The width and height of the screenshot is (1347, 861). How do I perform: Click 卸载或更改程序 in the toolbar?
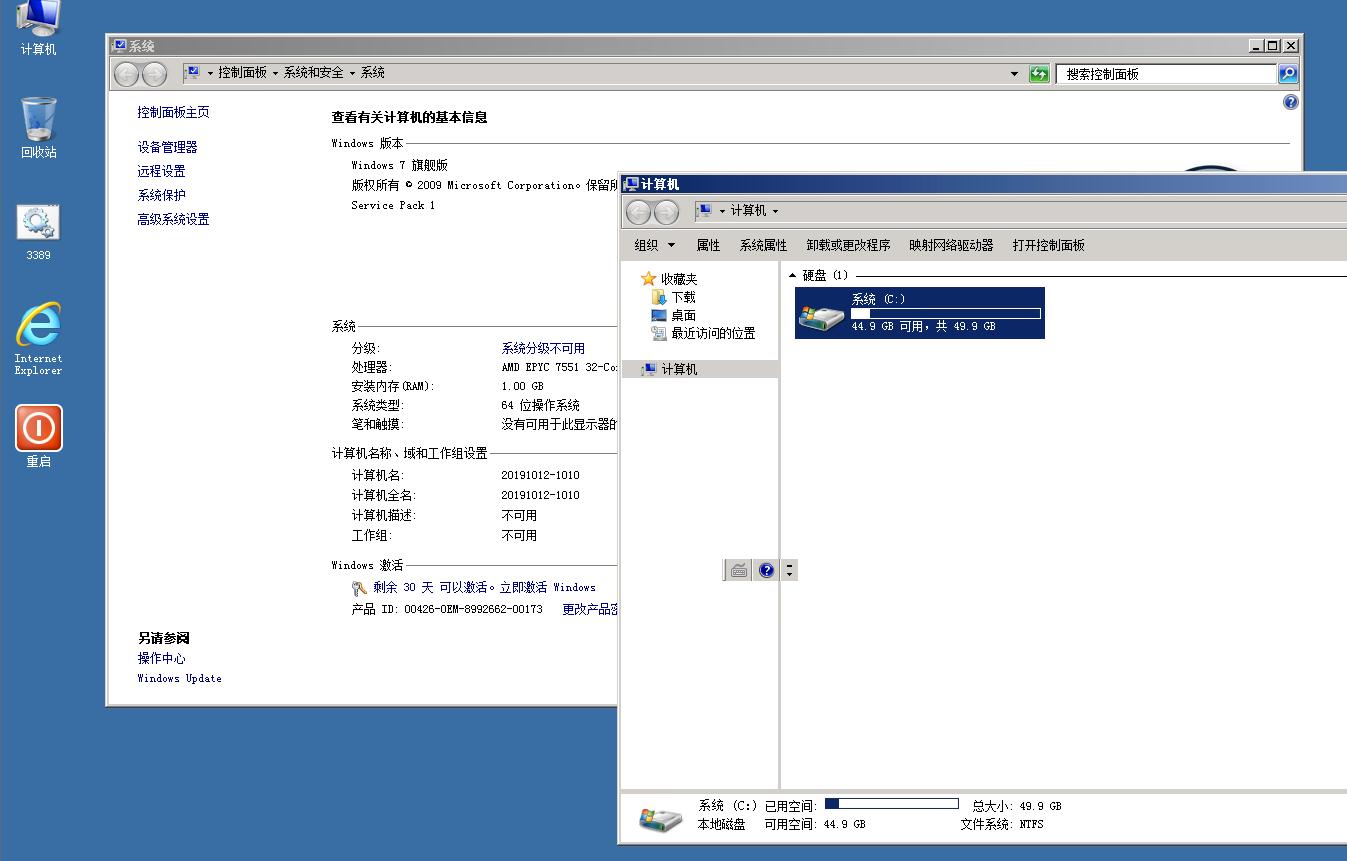tap(848, 245)
